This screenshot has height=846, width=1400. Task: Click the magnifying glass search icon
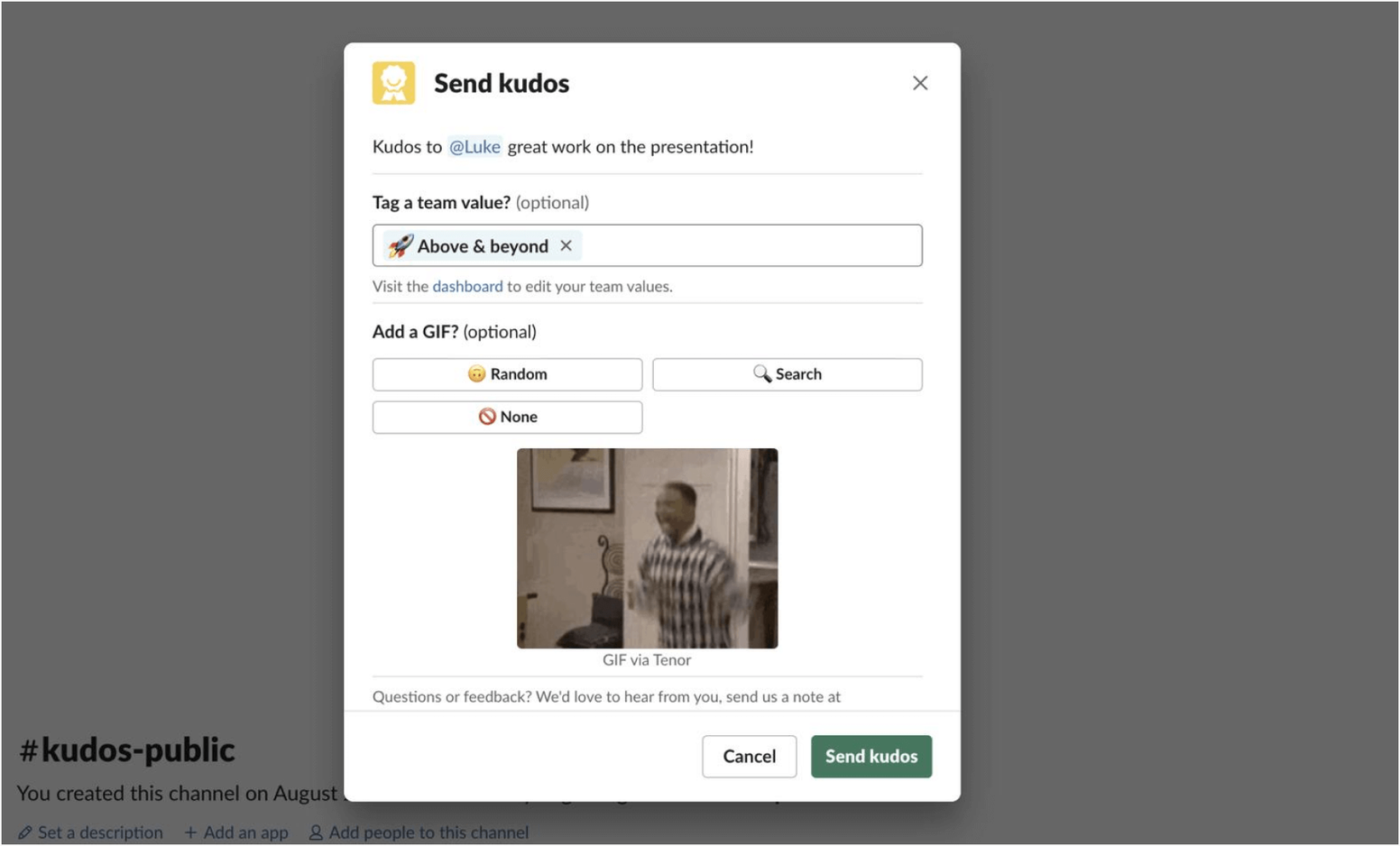tap(761, 373)
